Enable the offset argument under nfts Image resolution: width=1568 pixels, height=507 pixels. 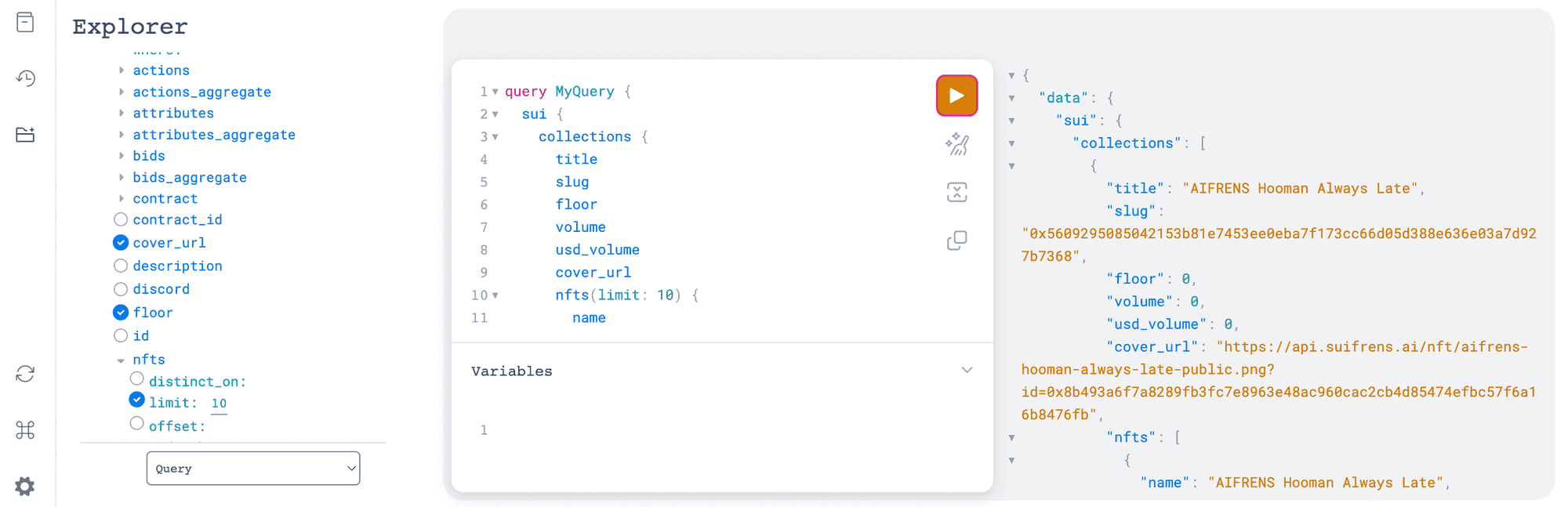pos(137,424)
